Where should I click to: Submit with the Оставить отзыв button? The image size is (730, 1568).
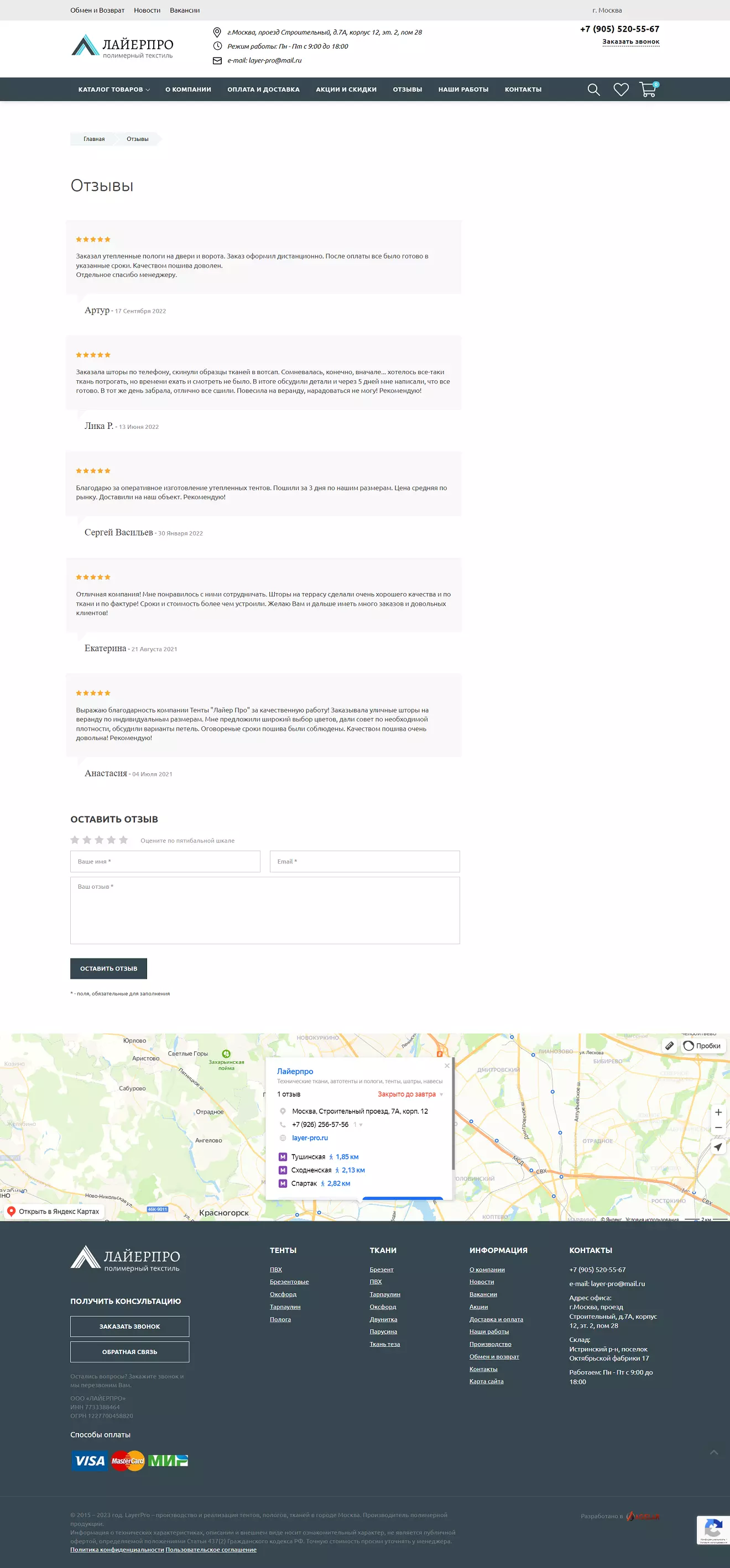tap(108, 968)
